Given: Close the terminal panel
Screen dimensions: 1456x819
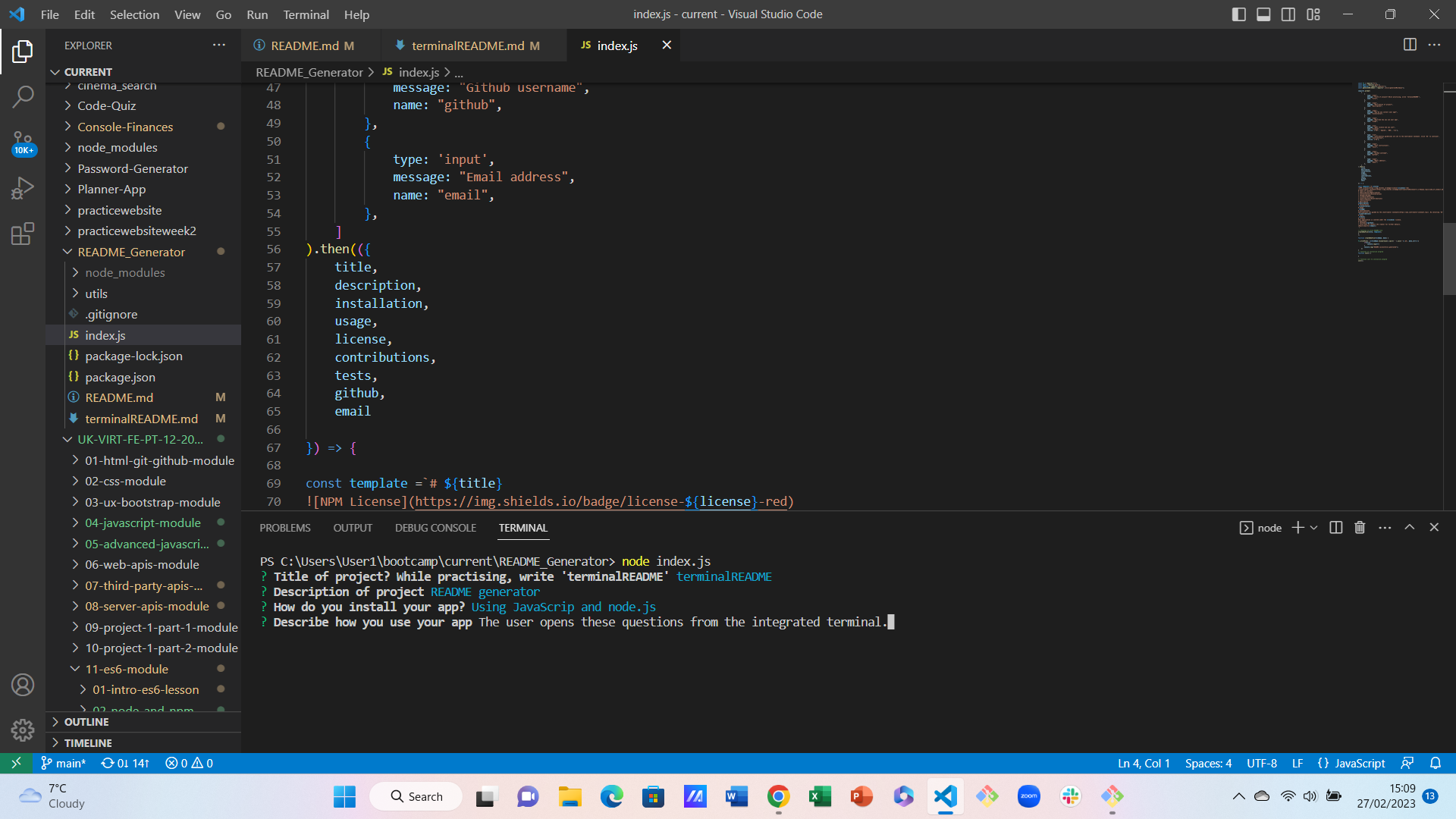Looking at the screenshot, I should (x=1434, y=528).
